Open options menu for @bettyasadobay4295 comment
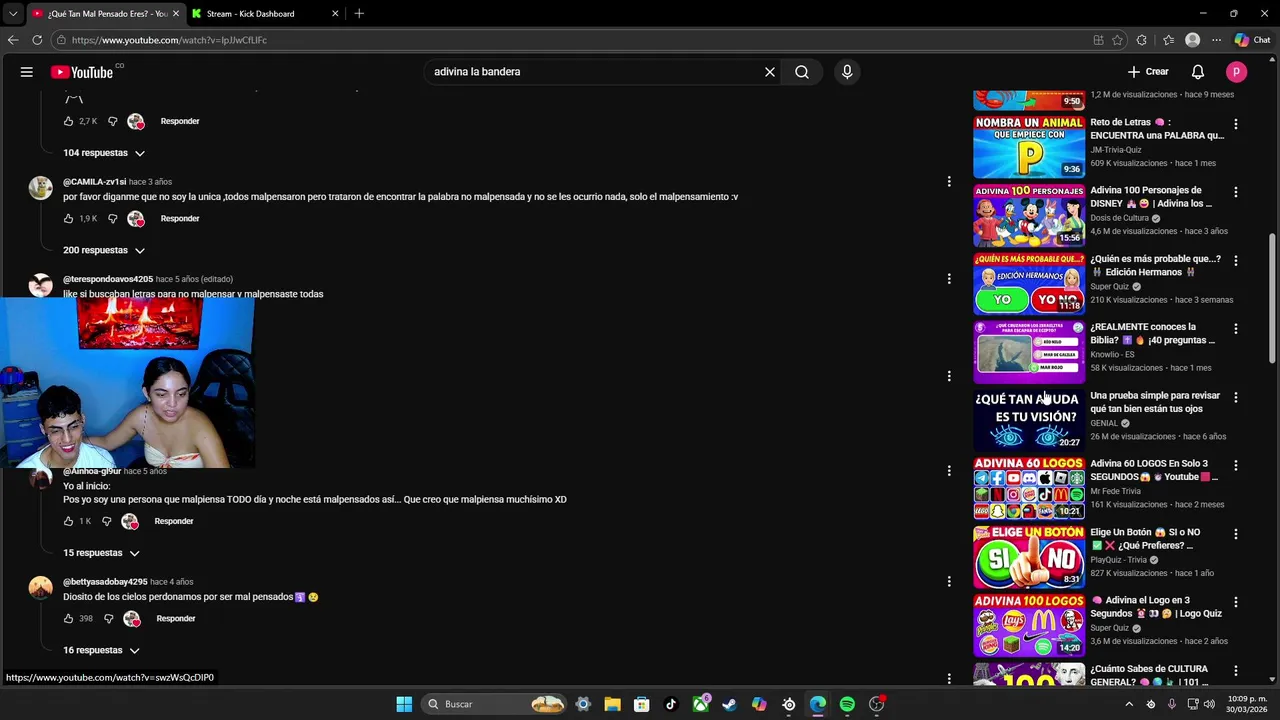Viewport: 1280px width, 720px height. tap(949, 582)
